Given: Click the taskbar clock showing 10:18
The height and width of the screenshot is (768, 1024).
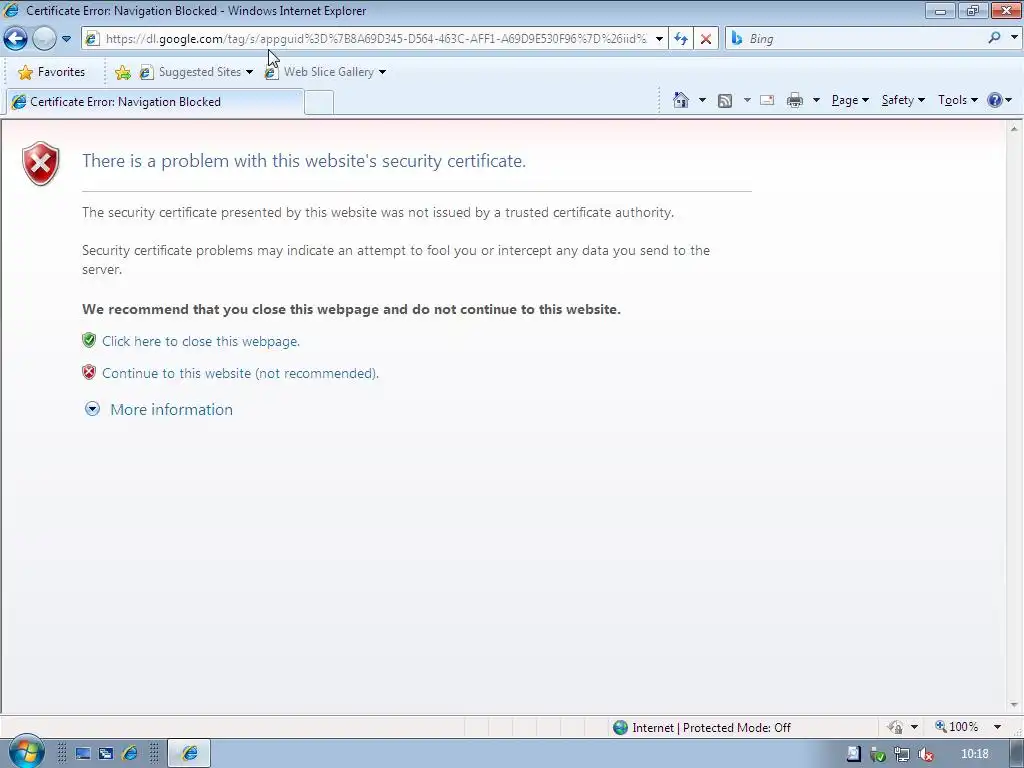Looking at the screenshot, I should pyautogui.click(x=974, y=754).
